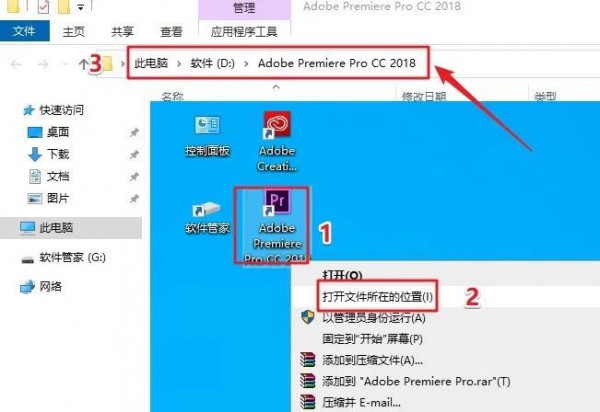Viewport: 600px width, 412px height.
Task: Open the 控制面板 desktop icon
Action: point(207,136)
